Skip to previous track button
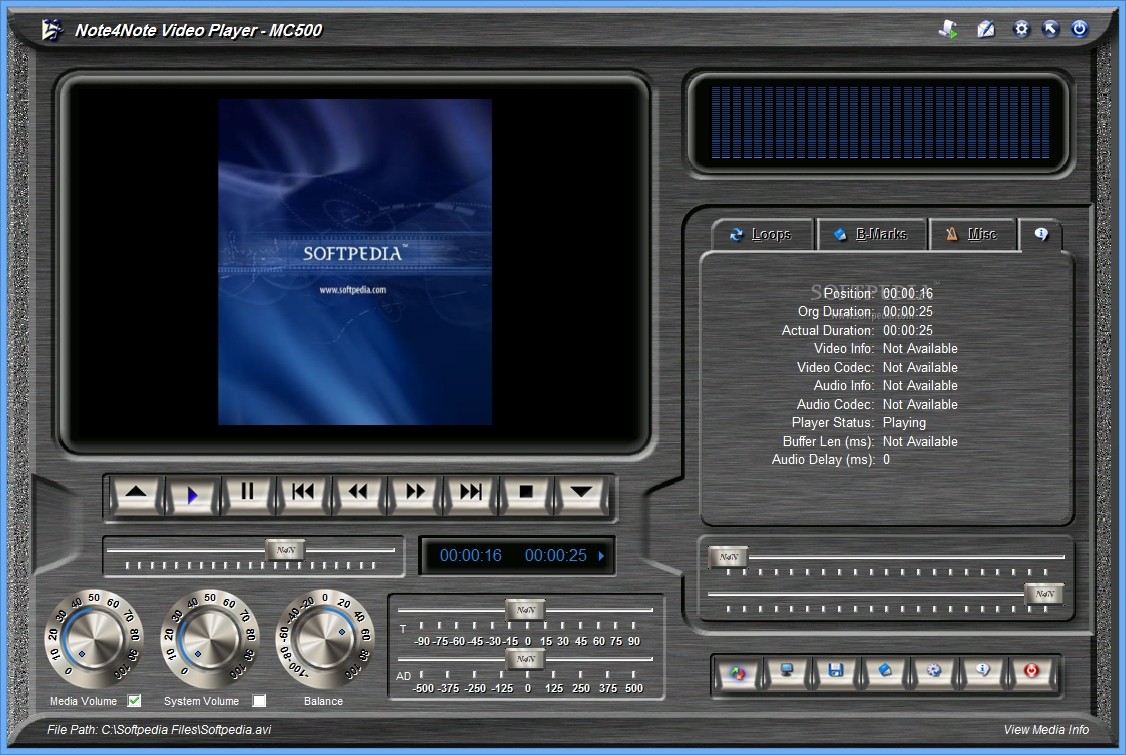The width and height of the screenshot is (1126, 755). pyautogui.click(x=303, y=494)
